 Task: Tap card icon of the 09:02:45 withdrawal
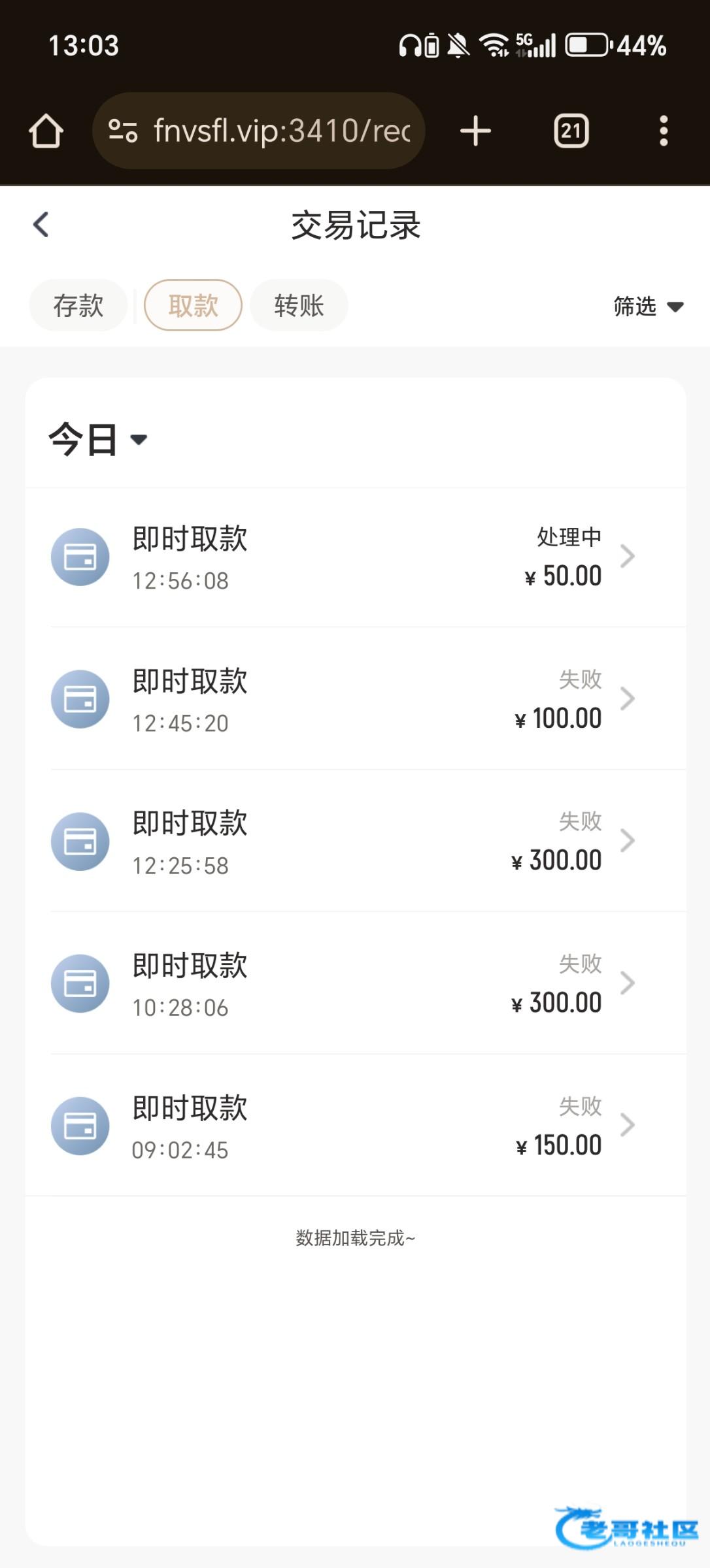point(80,1126)
